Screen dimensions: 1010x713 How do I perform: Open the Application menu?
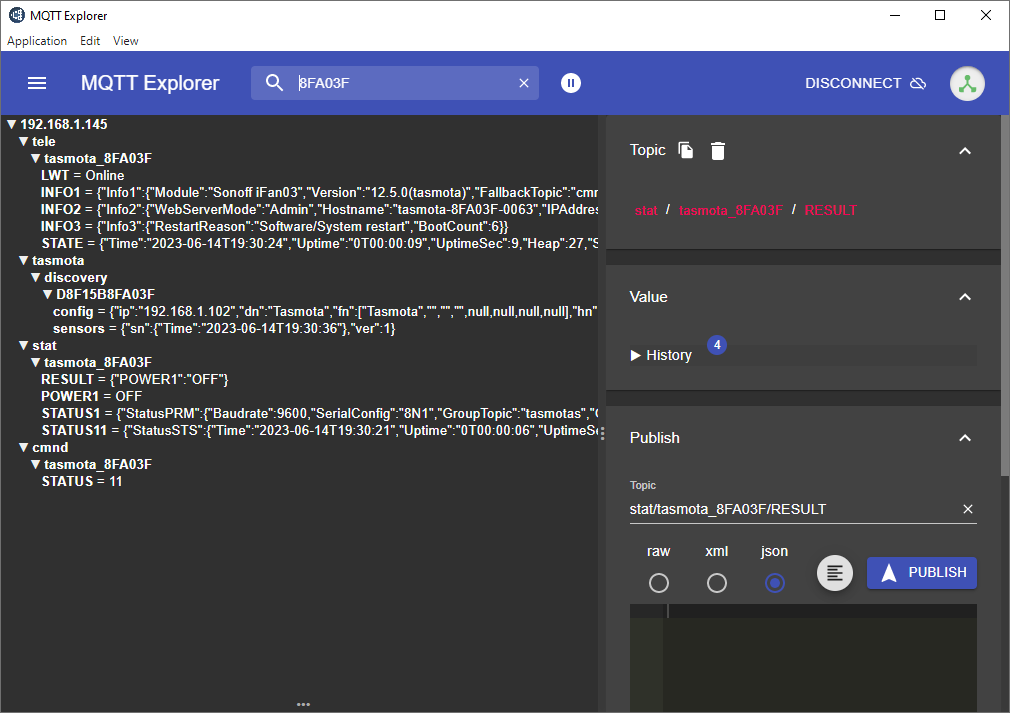(37, 41)
